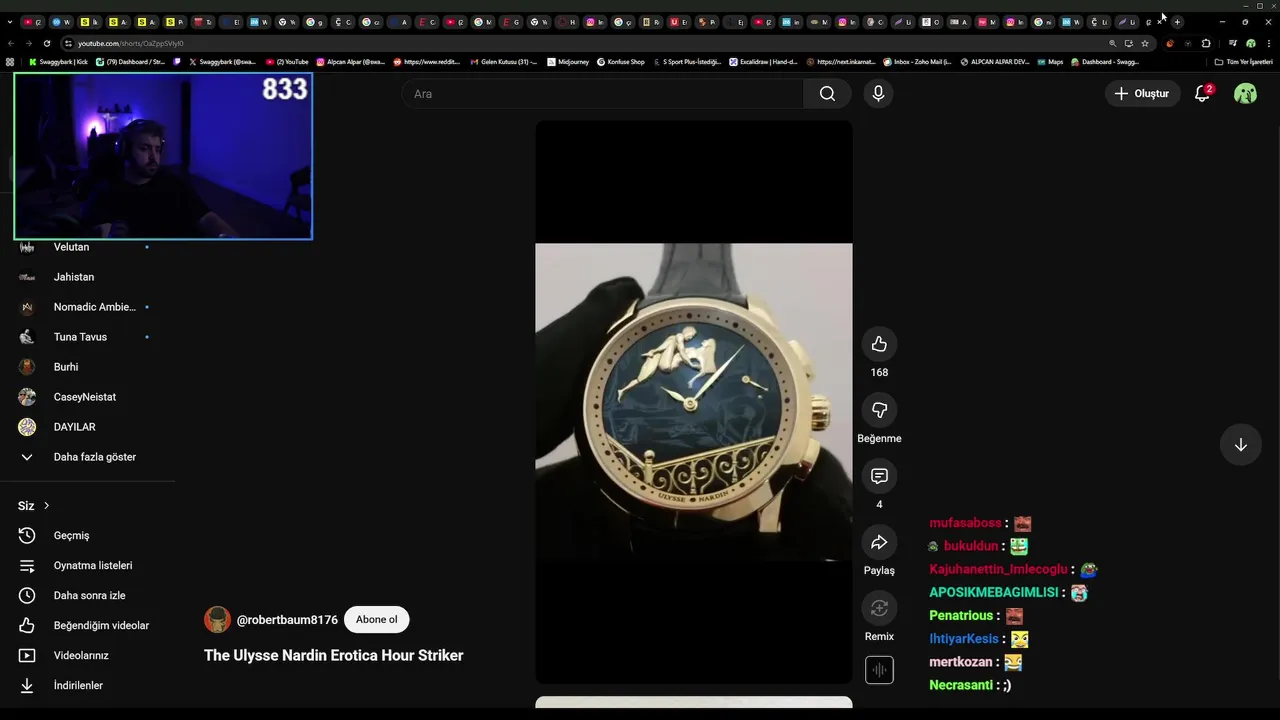Bookmark this page with star icon
The width and height of the screenshot is (1280, 720).
[x=1145, y=43]
